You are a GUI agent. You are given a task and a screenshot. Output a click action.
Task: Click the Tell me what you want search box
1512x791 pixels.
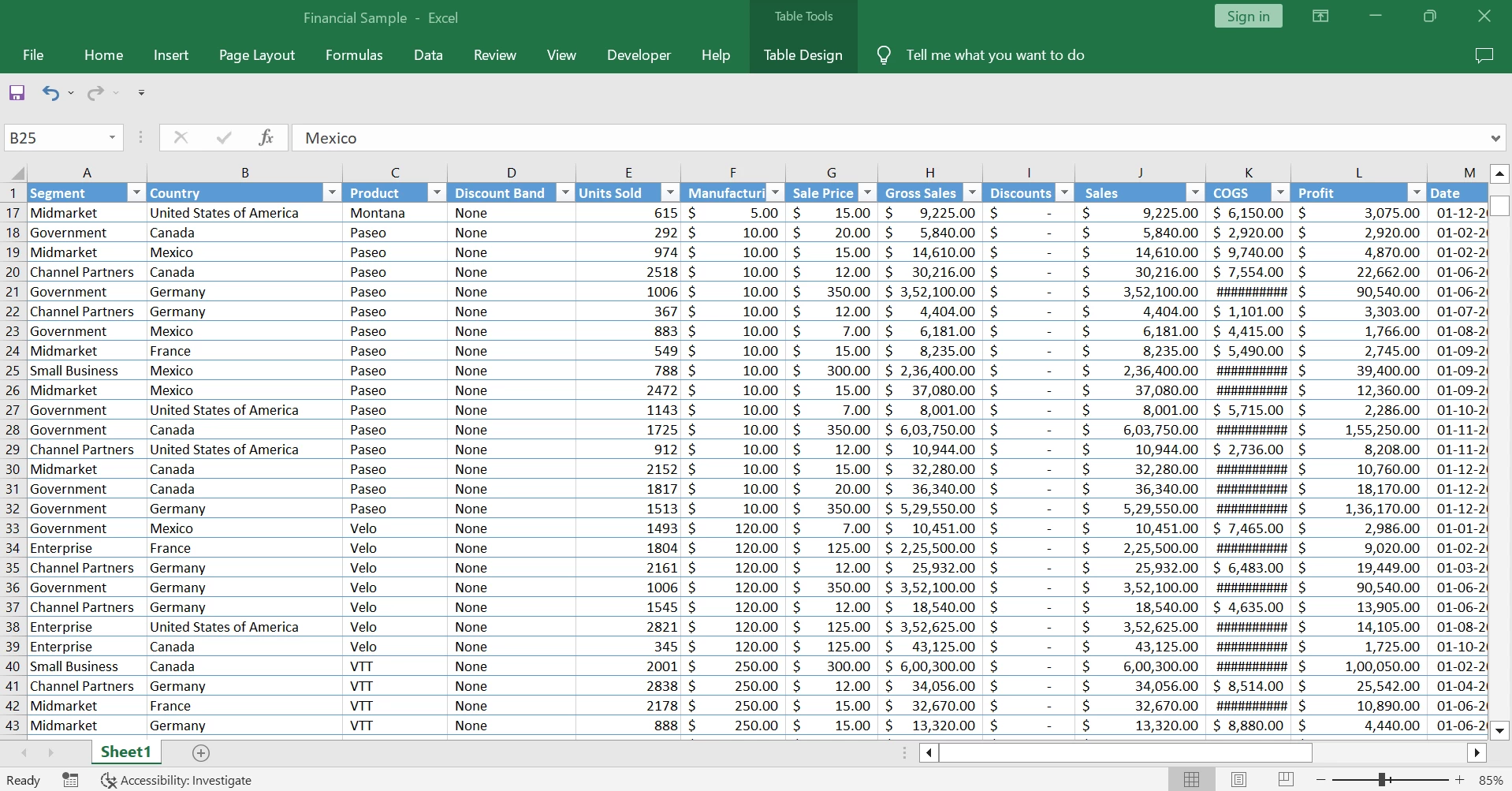tap(995, 55)
